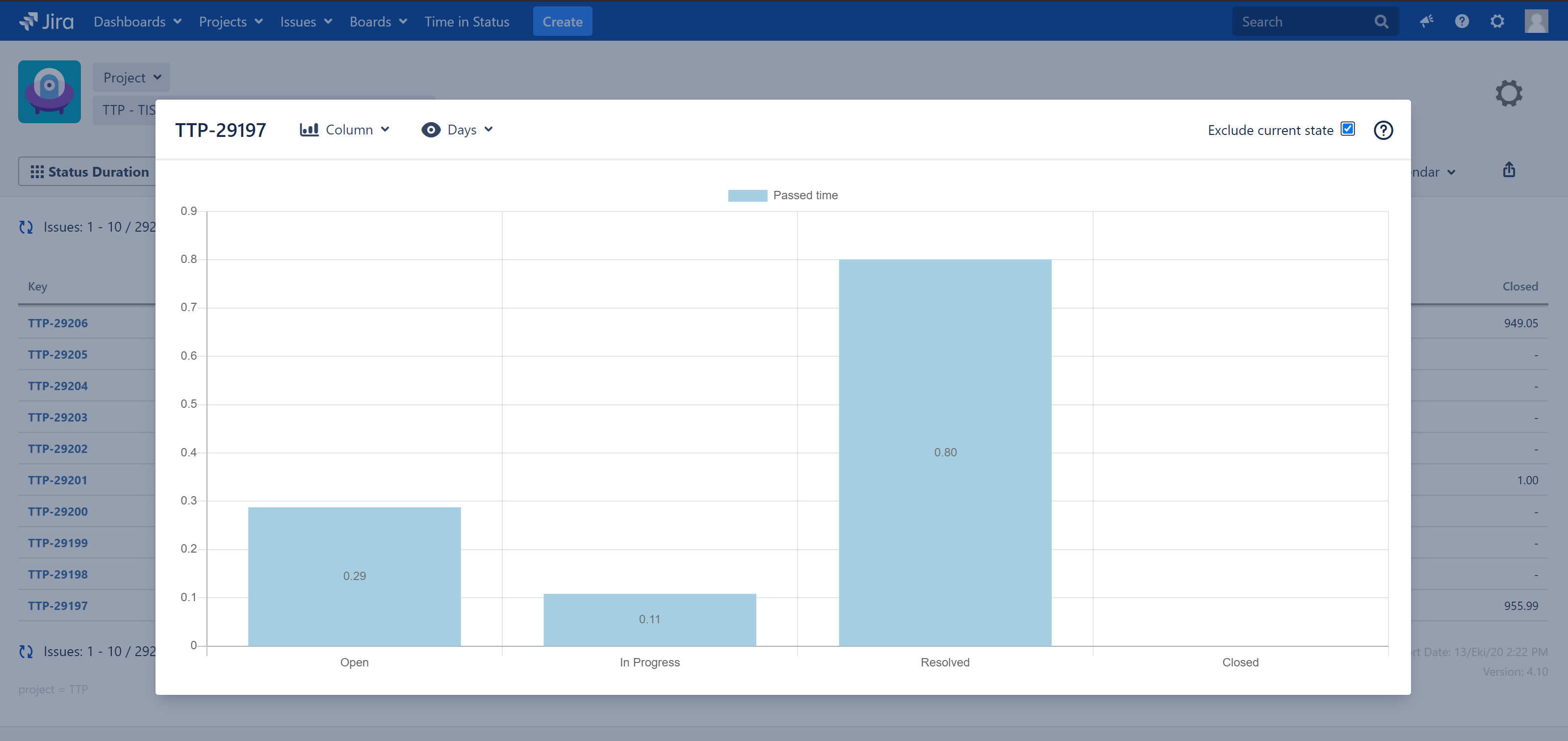
Task: Expand the Project filter dropdown
Action: coord(131,78)
